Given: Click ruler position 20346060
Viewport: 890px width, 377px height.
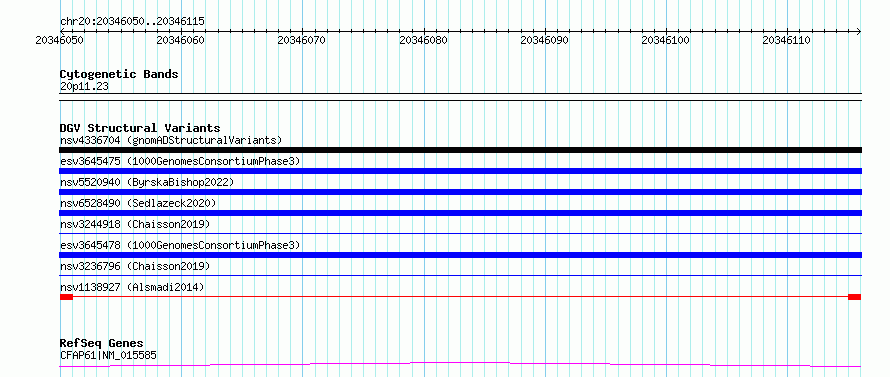Looking at the screenshot, I should (180, 40).
